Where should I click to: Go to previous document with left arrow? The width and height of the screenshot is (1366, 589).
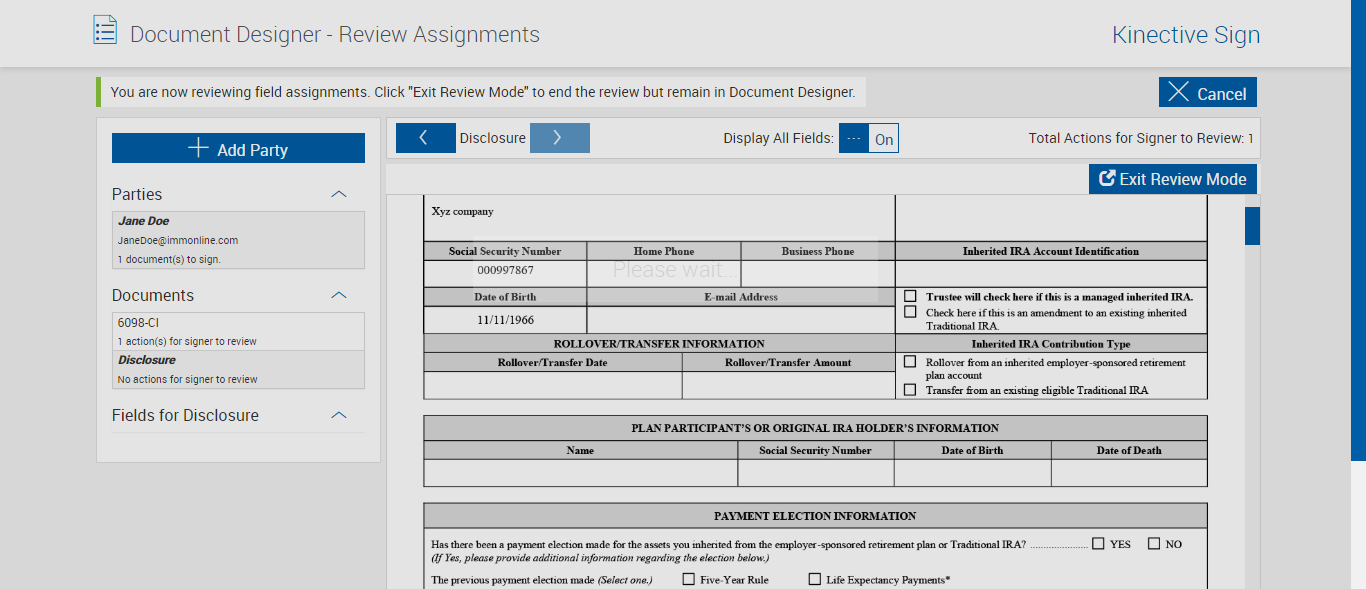(x=426, y=138)
